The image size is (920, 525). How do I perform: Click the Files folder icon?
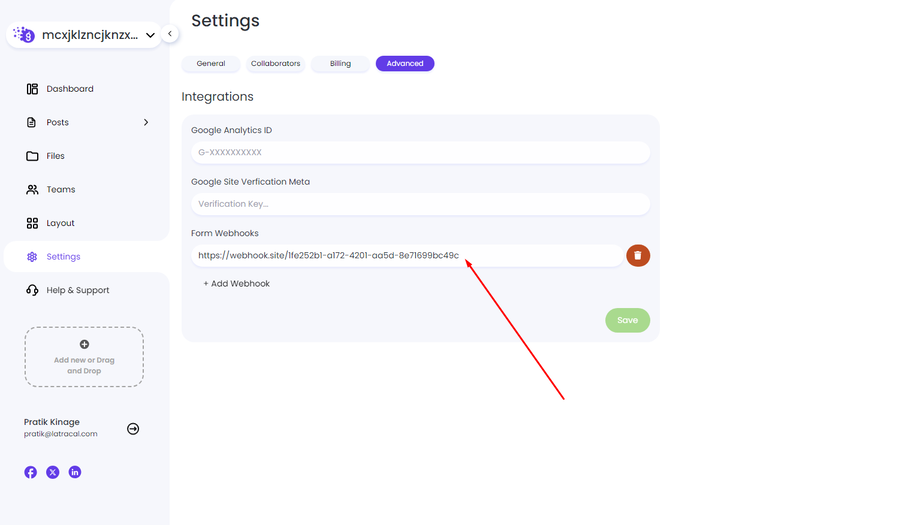32,156
